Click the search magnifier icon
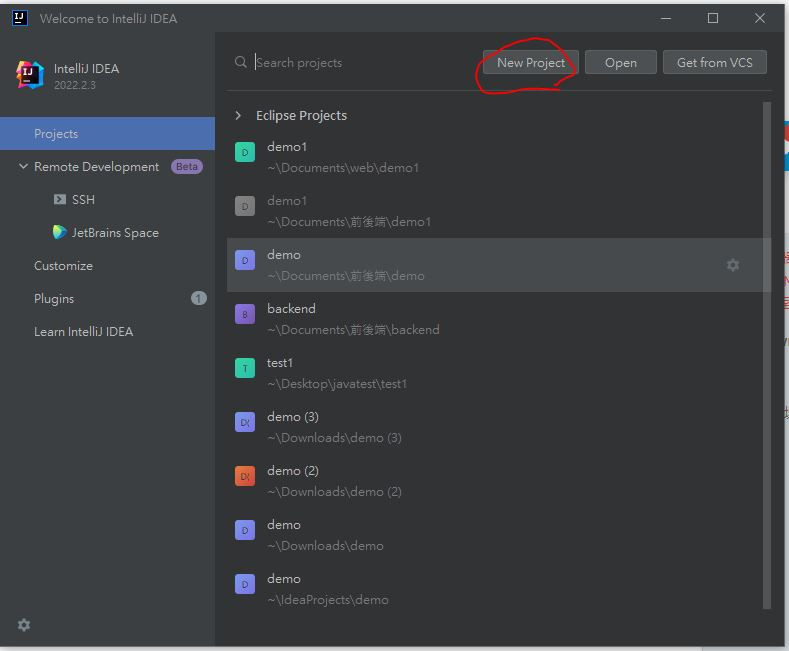This screenshot has width=789, height=651. (x=241, y=62)
